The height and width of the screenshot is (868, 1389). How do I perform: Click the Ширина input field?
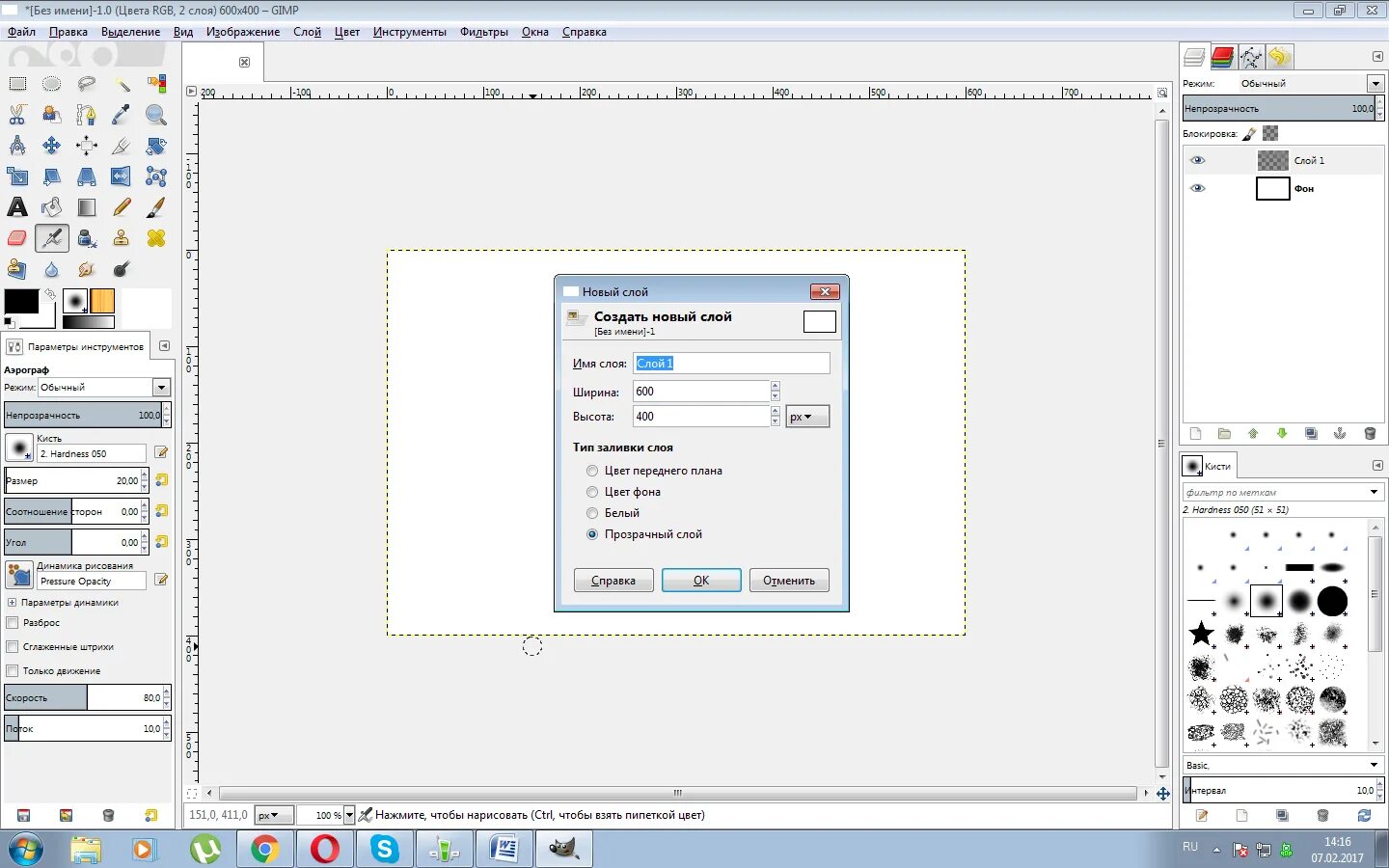701,392
